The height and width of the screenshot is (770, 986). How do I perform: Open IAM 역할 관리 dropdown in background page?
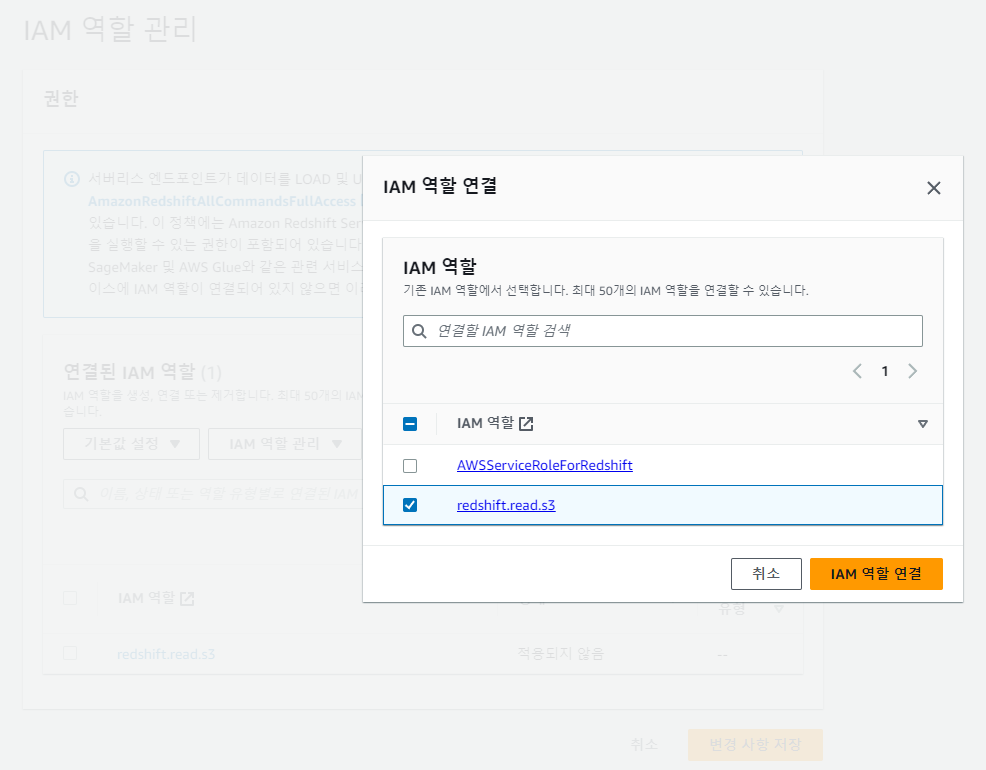285,444
